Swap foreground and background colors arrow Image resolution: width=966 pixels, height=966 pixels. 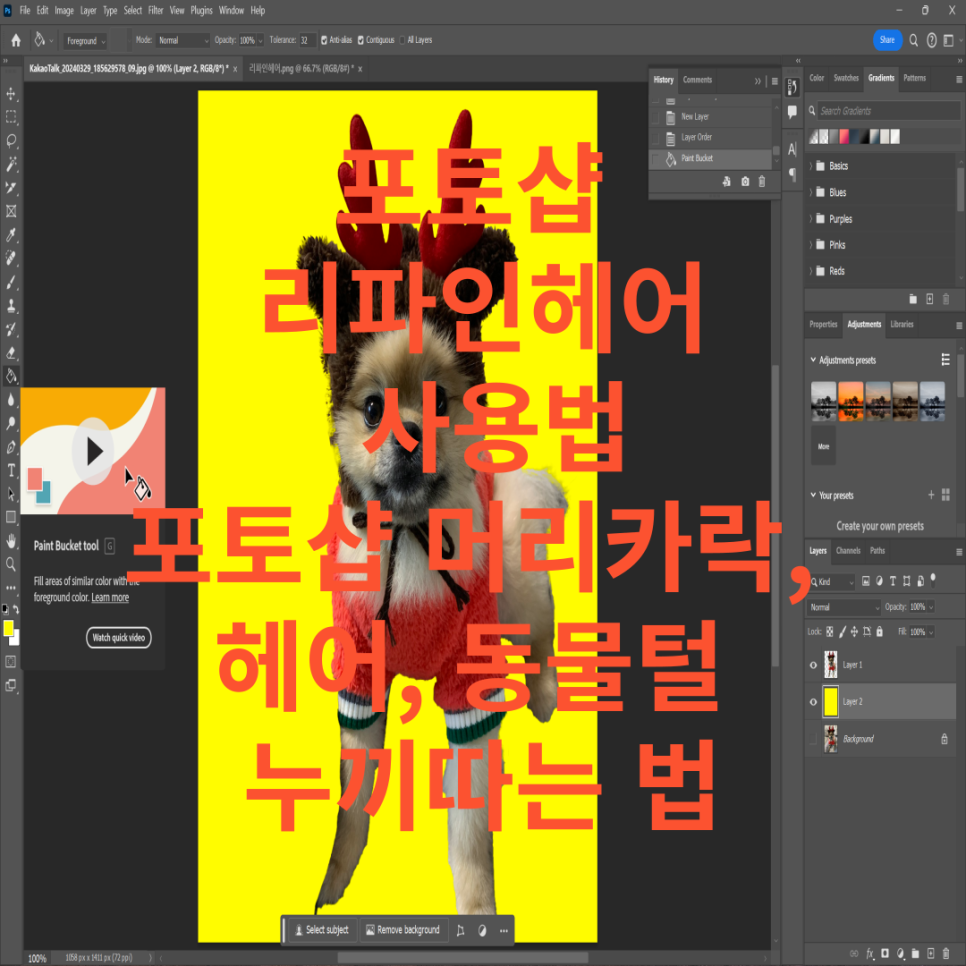pyautogui.click(x=16, y=609)
